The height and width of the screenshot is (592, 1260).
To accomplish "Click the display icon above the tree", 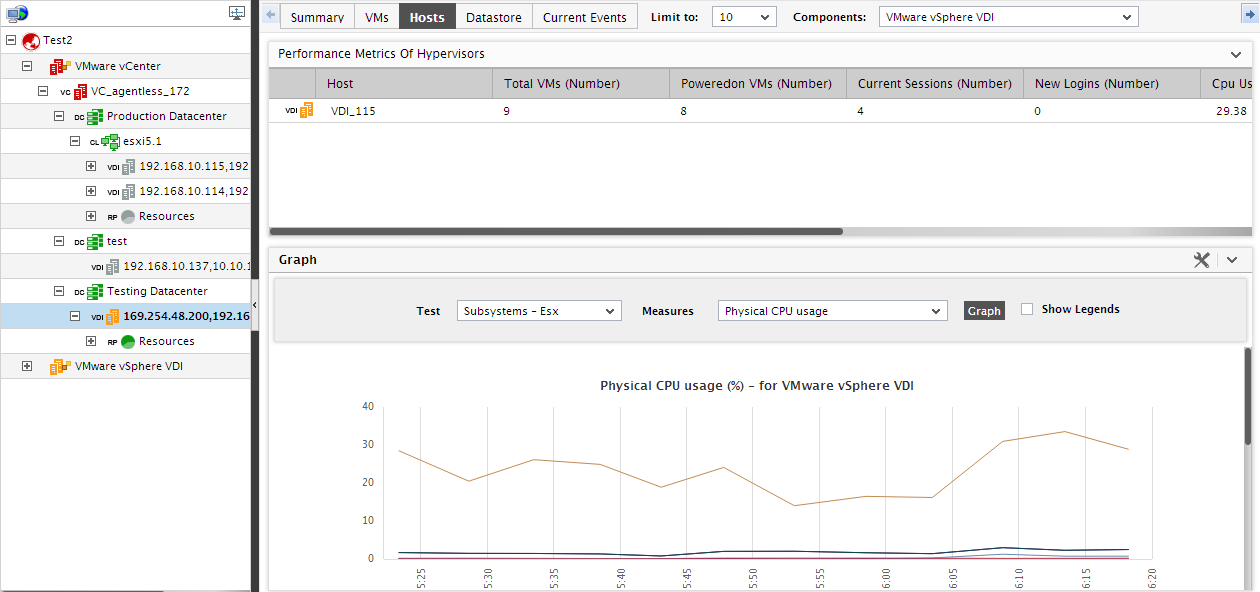I will pyautogui.click(x=237, y=13).
